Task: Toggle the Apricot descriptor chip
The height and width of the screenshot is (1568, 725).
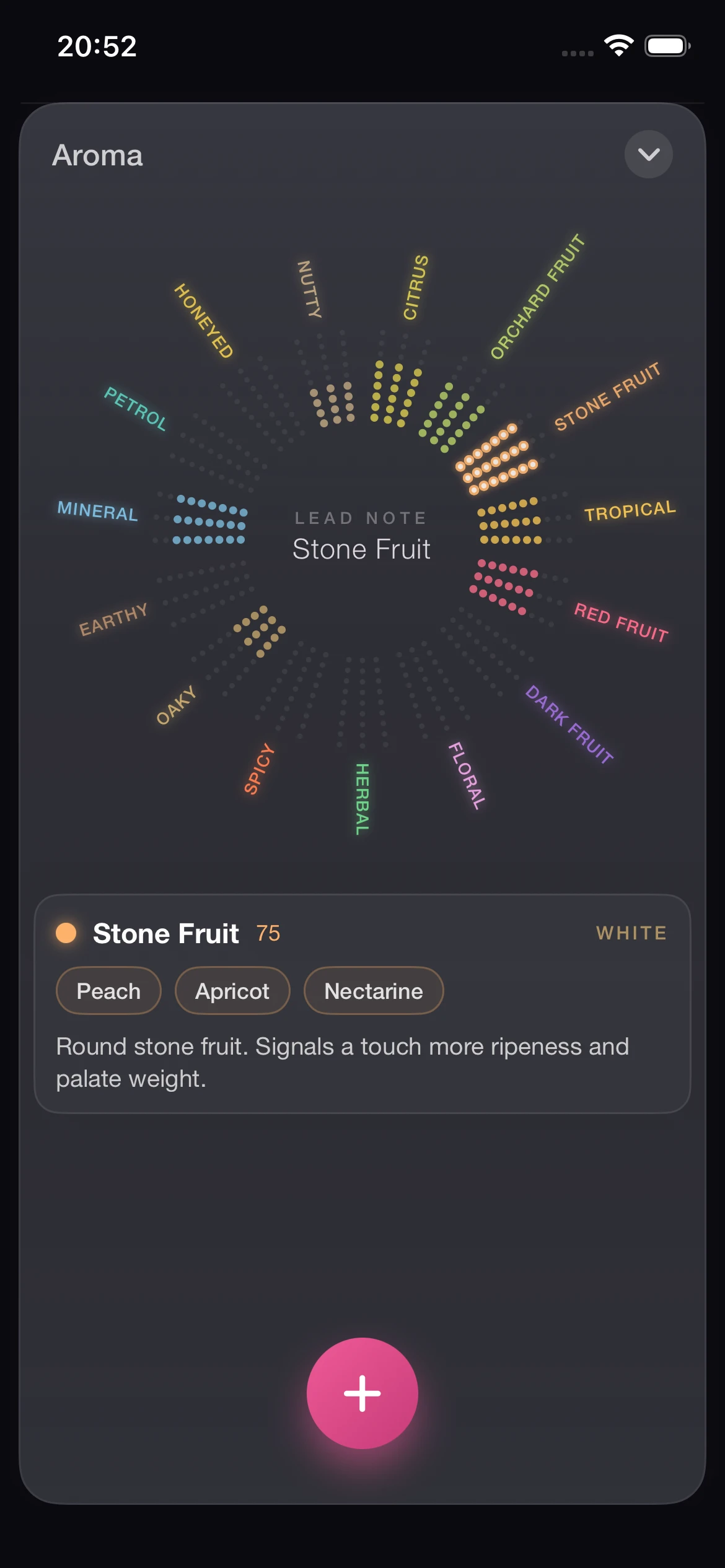Action: 232,991
